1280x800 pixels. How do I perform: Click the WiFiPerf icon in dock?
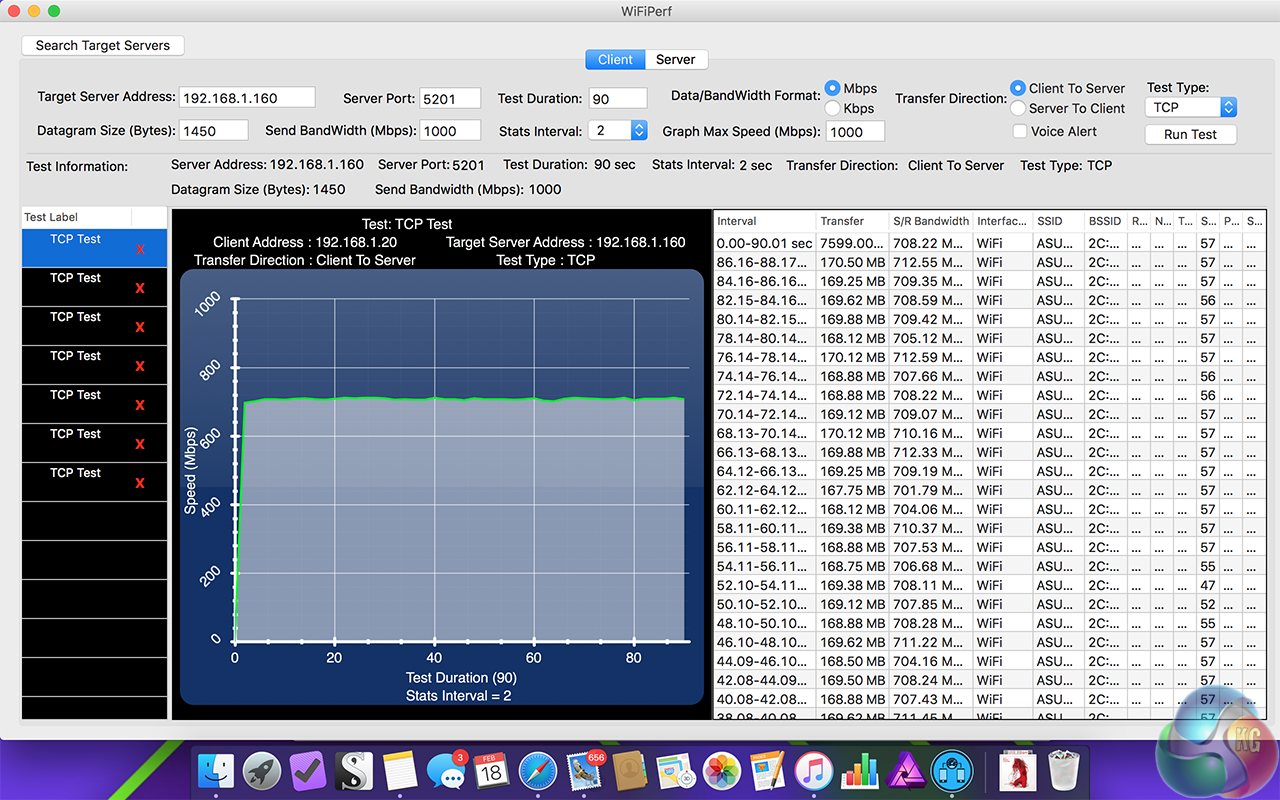(951, 771)
